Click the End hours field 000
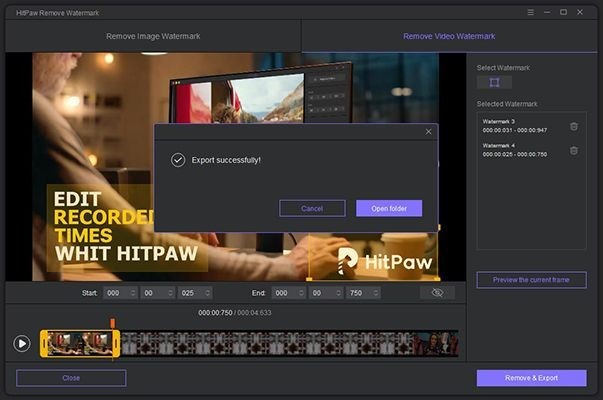Screen dimensions: 603x400 pos(285,293)
